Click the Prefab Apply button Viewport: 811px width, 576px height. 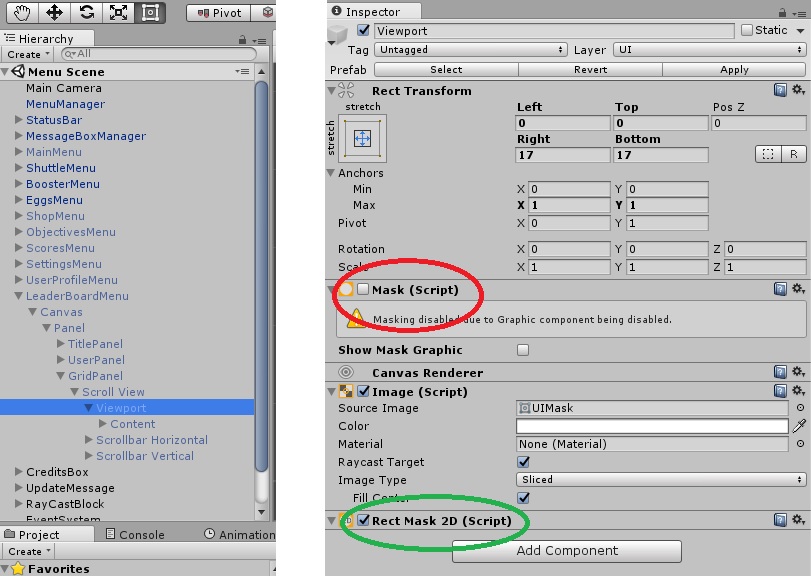coord(734,69)
